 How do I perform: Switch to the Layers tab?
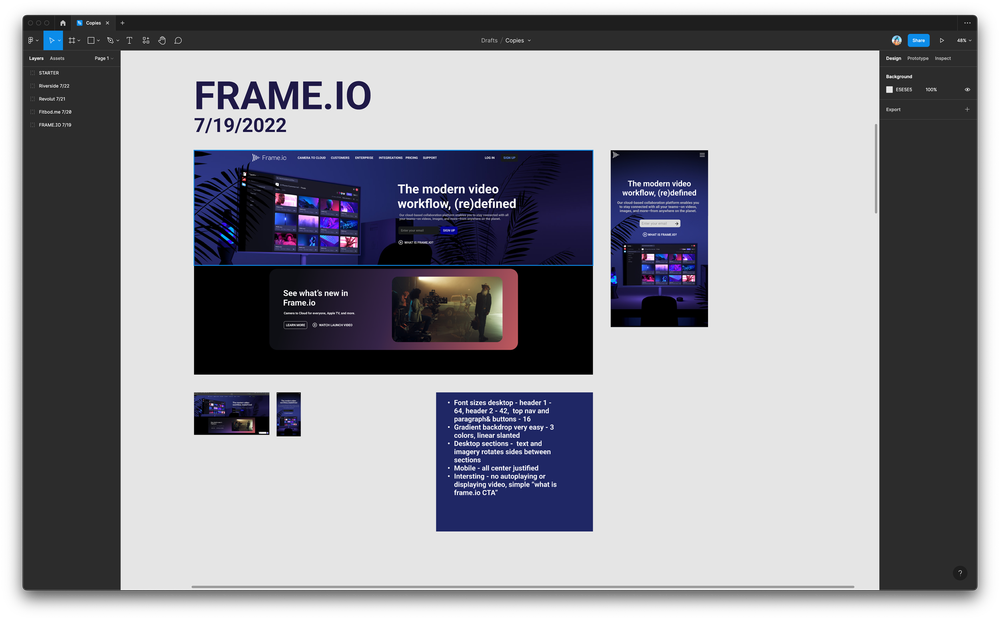pos(36,58)
